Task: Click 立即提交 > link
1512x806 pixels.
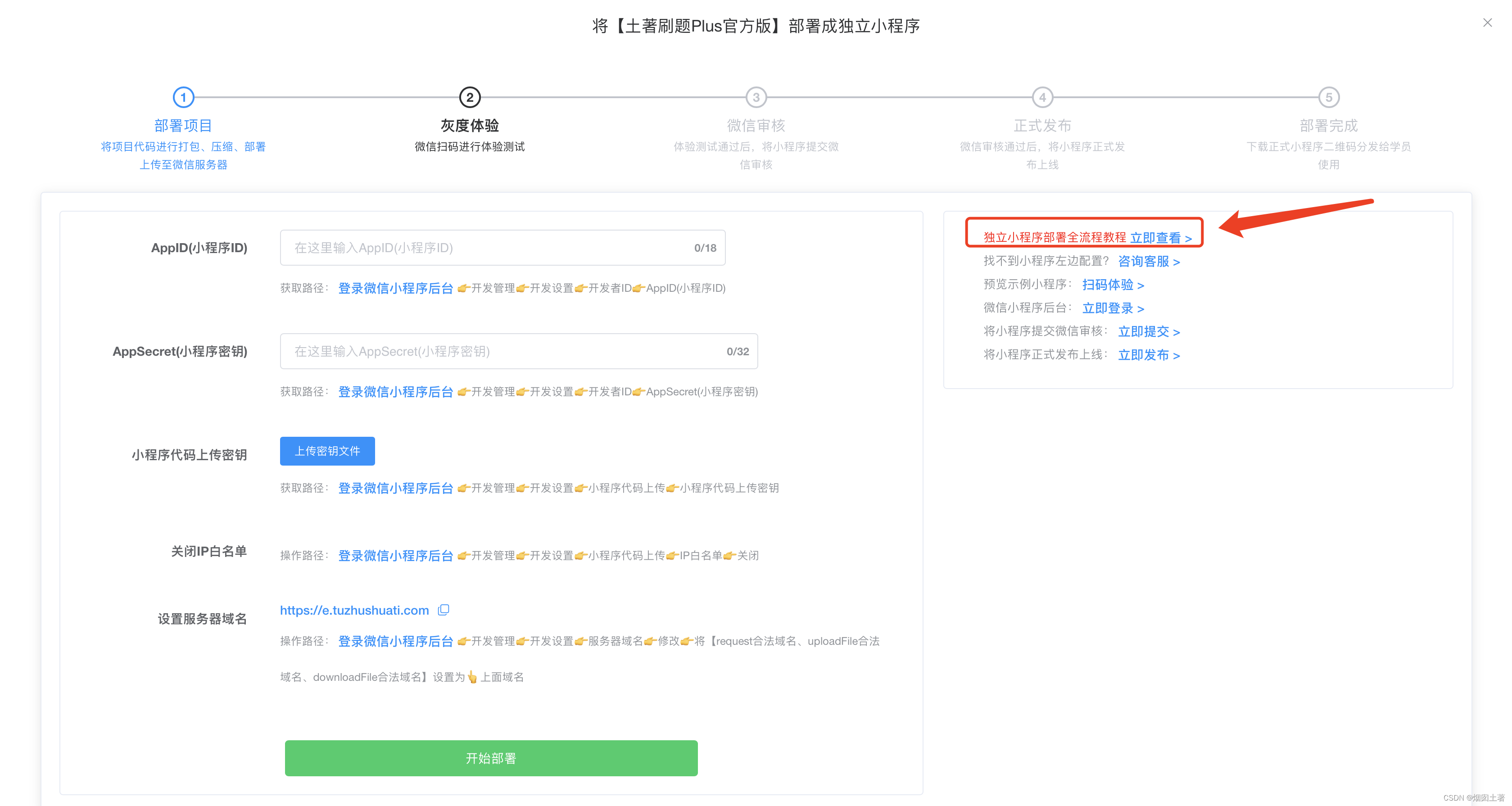Action: 1149,332
